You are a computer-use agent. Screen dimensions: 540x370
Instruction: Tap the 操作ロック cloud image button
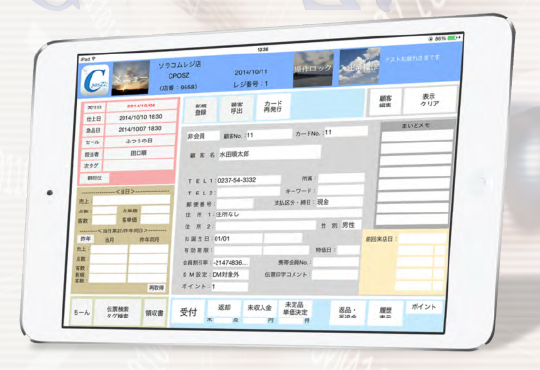pos(313,69)
